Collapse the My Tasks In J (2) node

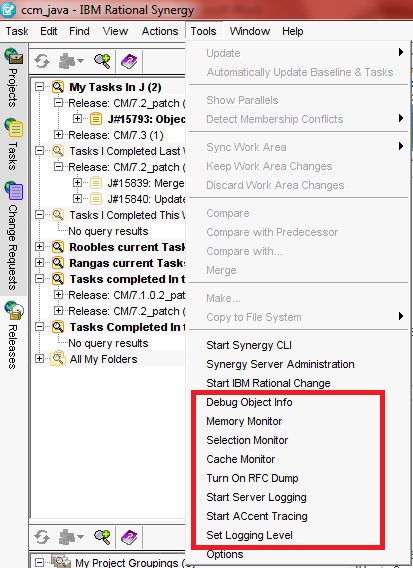39,87
